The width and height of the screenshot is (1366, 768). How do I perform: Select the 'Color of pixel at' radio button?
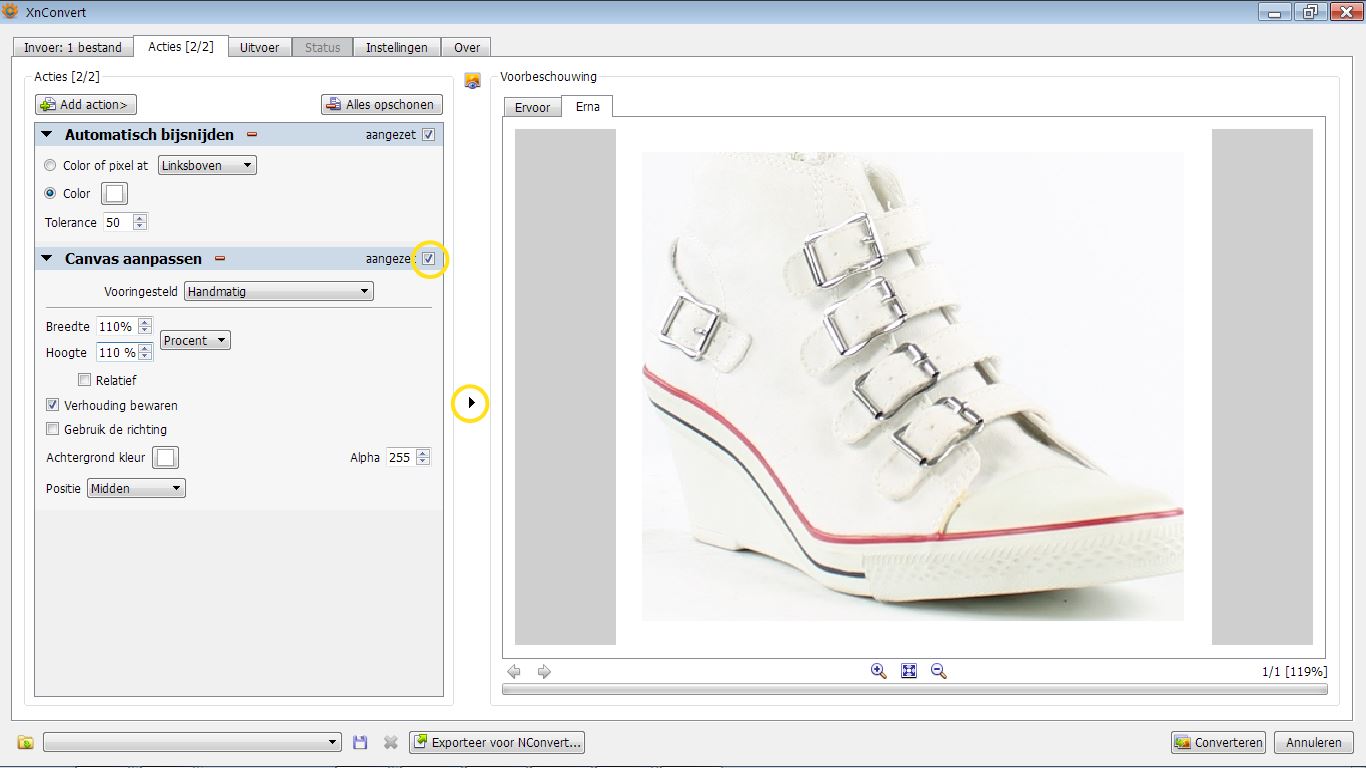click(50, 166)
